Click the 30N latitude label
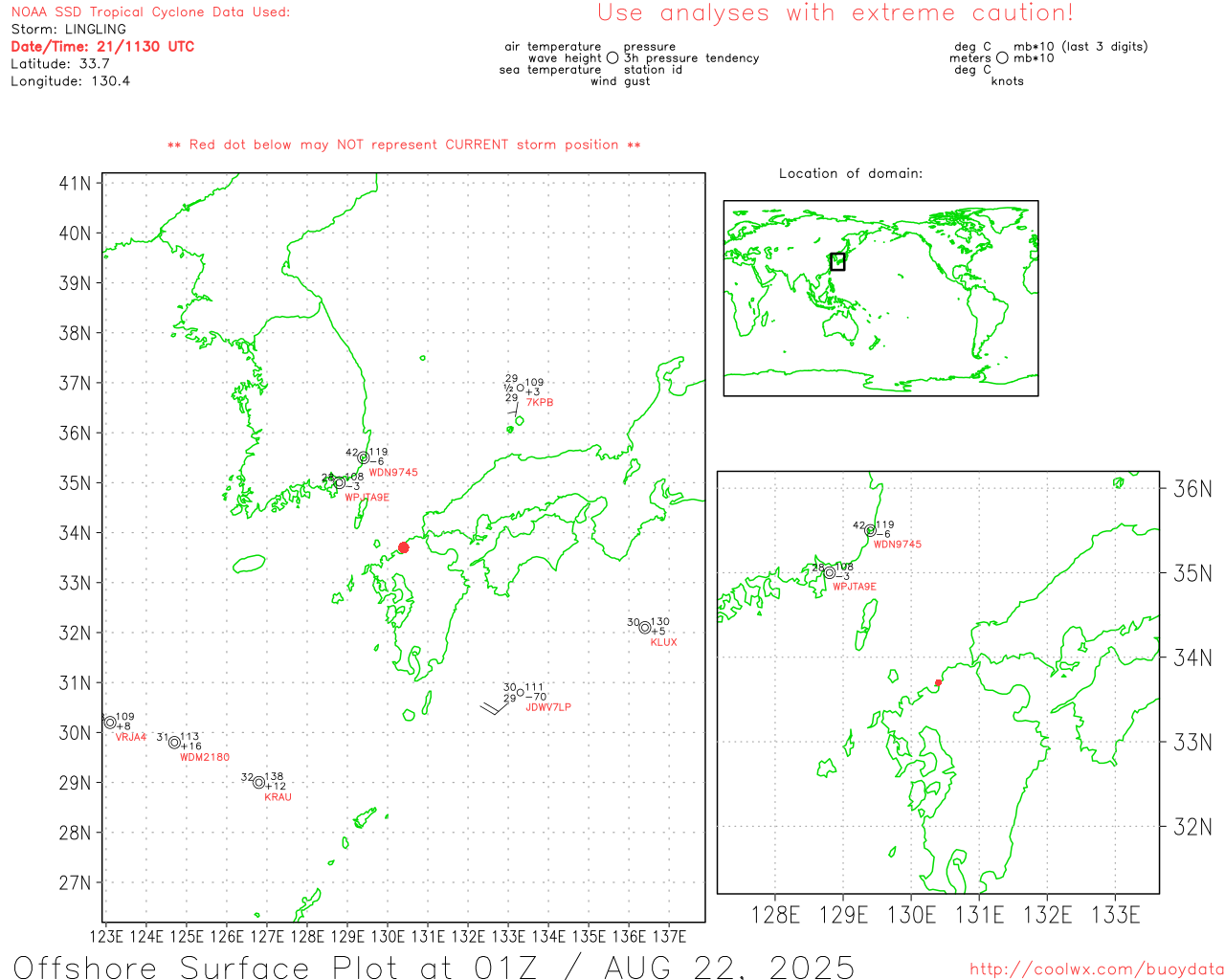Image resolution: width=1225 pixels, height=980 pixels. coord(76,732)
